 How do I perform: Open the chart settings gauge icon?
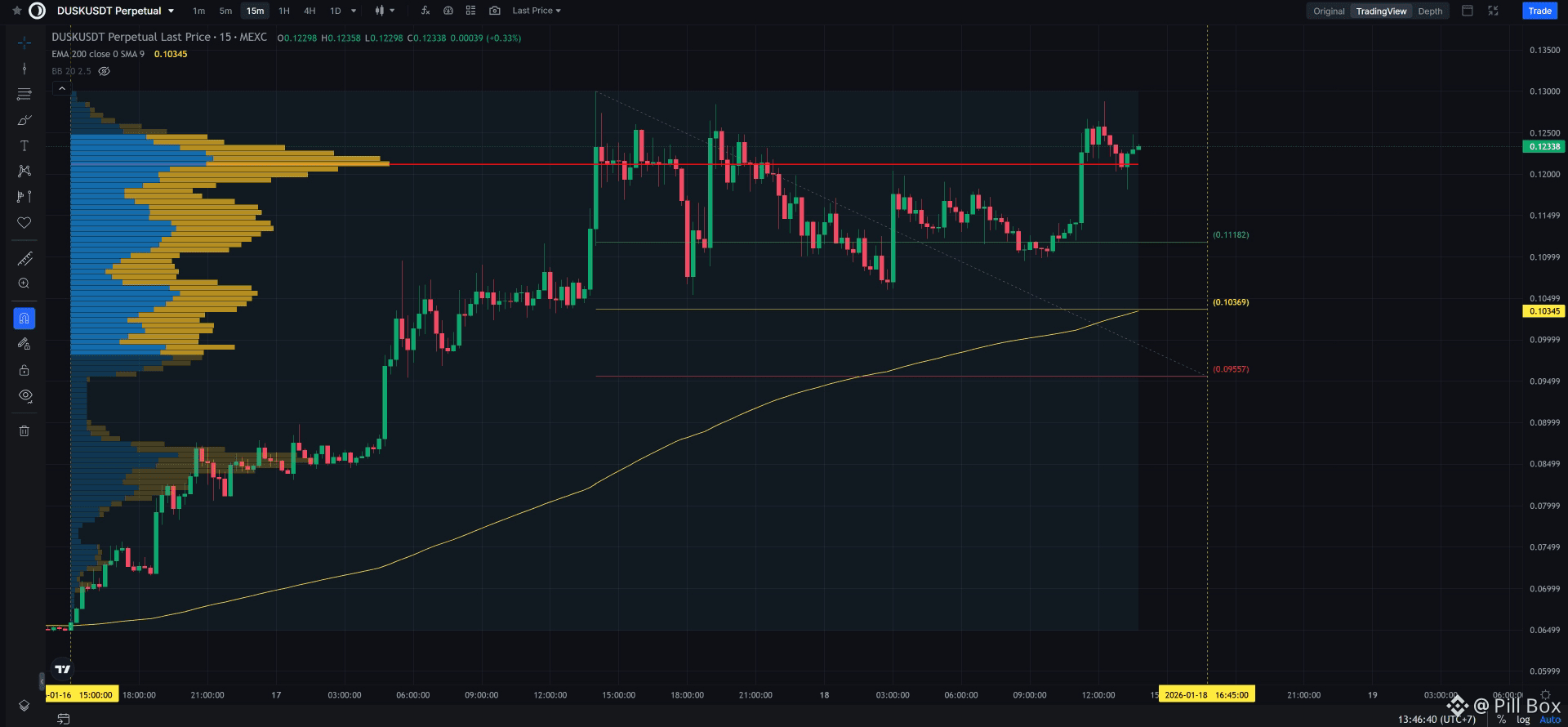(x=448, y=11)
